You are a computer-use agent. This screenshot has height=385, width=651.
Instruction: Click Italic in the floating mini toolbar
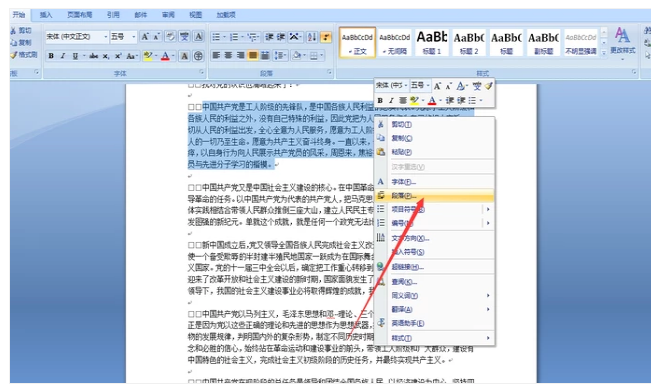(391, 100)
